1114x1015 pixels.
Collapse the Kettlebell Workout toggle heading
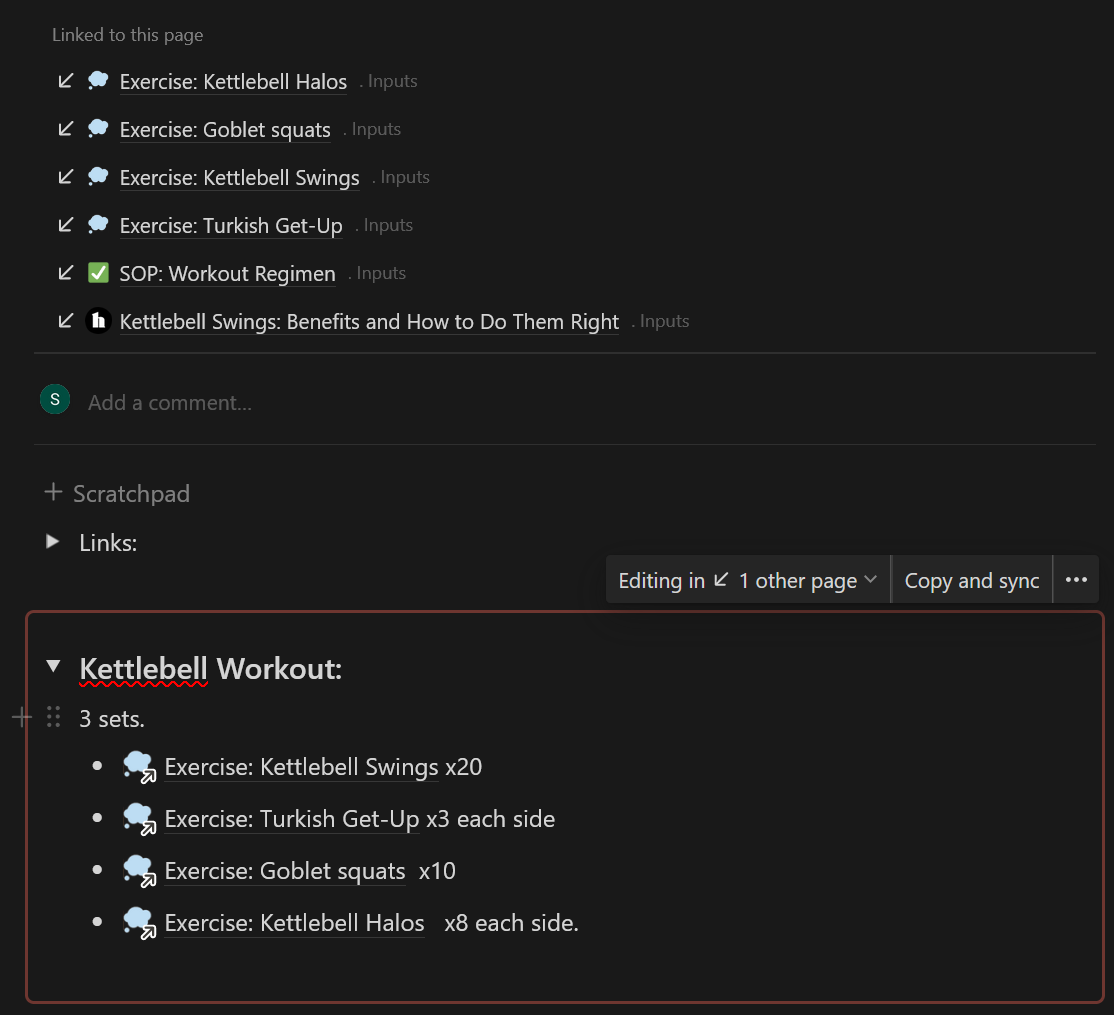(53, 667)
